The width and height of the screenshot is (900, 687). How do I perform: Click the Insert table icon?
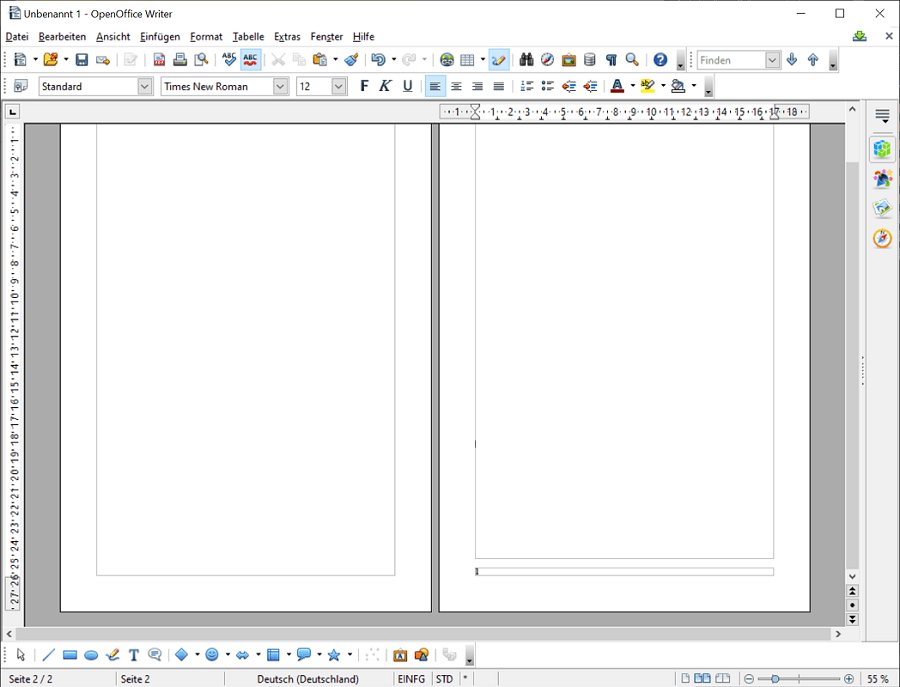[468, 60]
